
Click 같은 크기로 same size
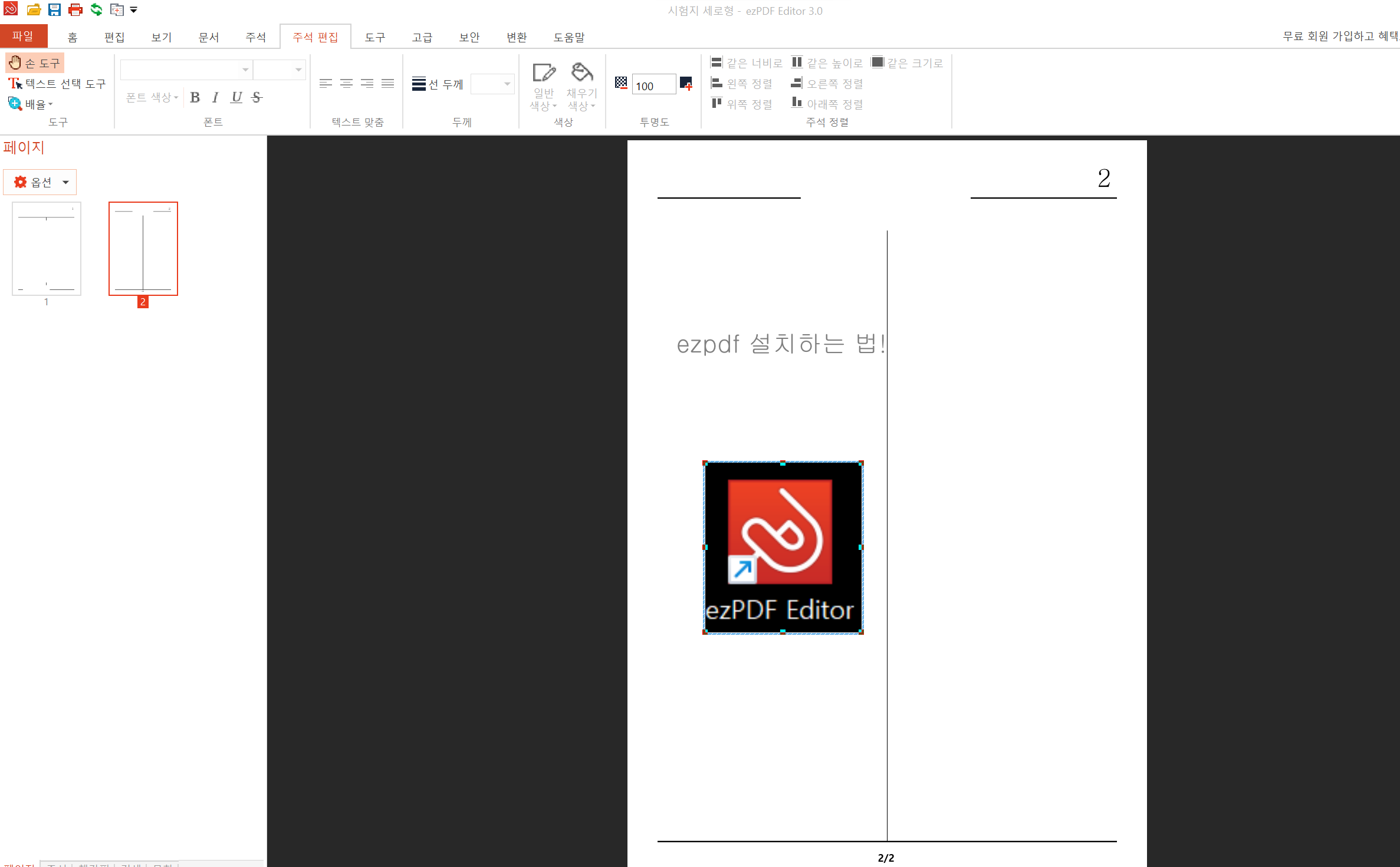tap(907, 62)
